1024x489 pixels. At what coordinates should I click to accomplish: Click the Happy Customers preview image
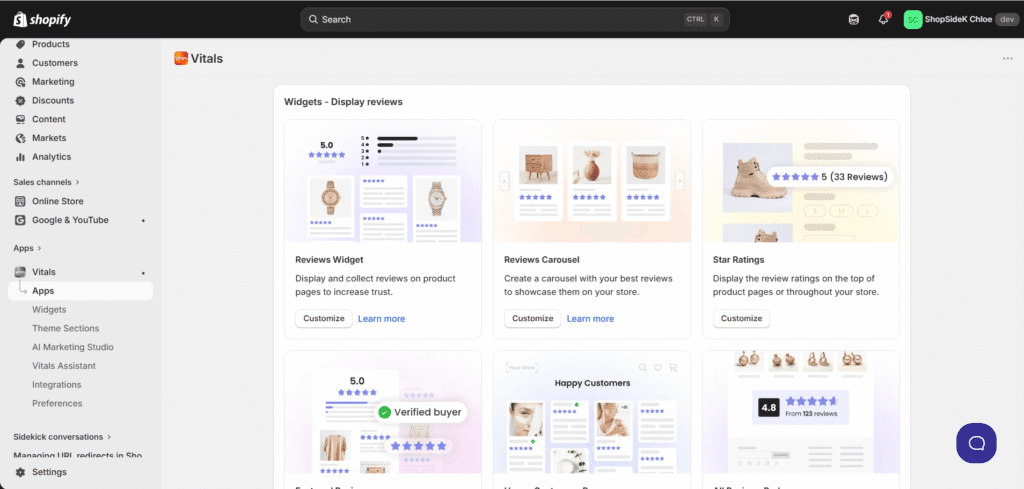[x=592, y=413]
